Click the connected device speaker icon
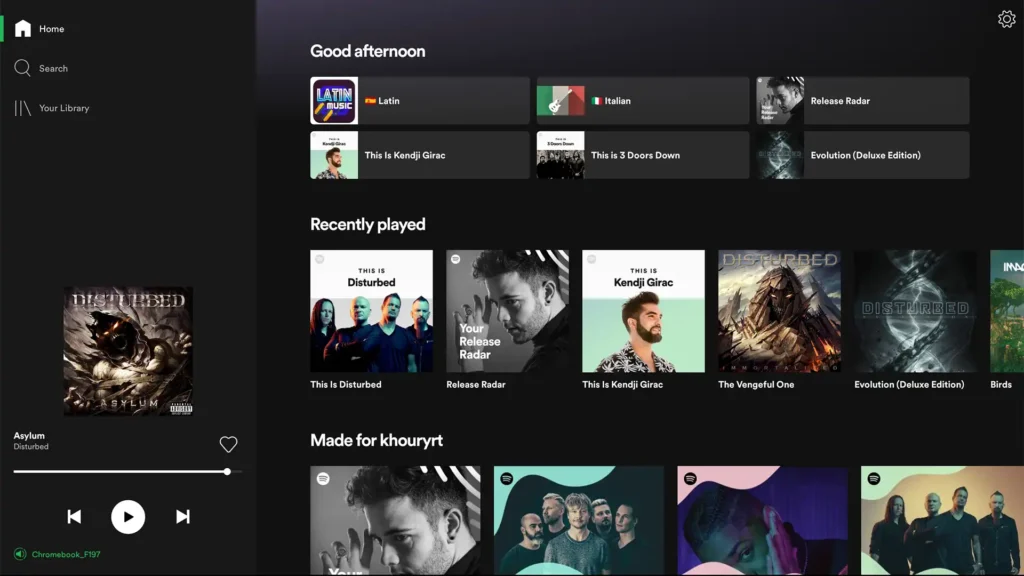 20,554
